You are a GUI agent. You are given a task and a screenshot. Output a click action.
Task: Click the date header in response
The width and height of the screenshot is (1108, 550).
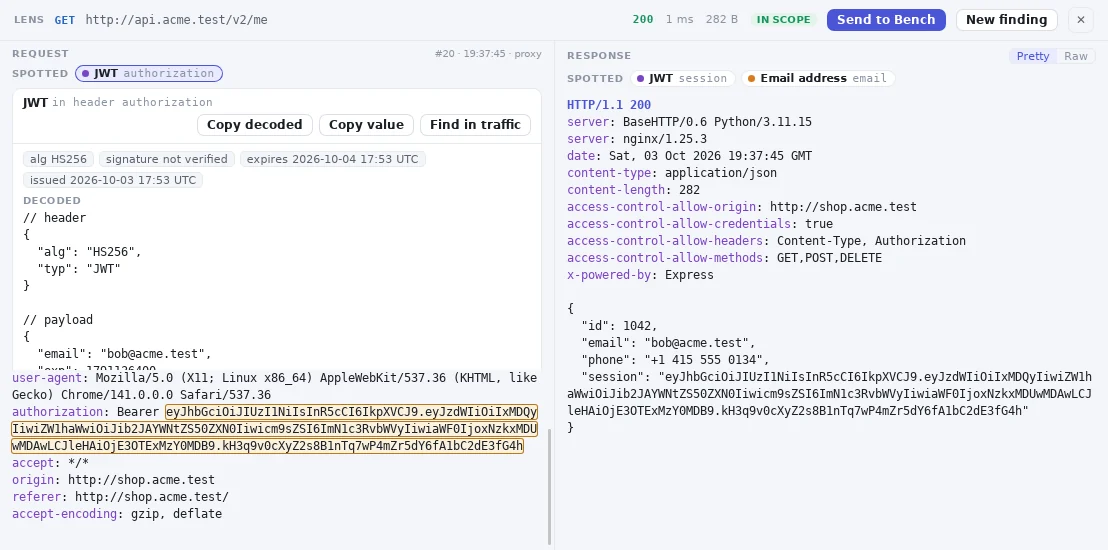click(x=690, y=156)
